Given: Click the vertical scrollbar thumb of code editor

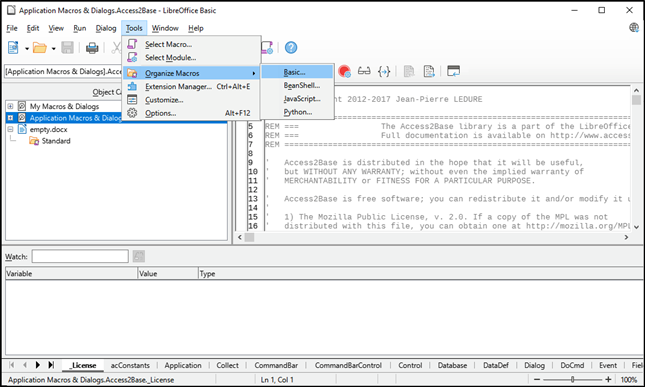Looking at the screenshot, I should tap(636, 100).
